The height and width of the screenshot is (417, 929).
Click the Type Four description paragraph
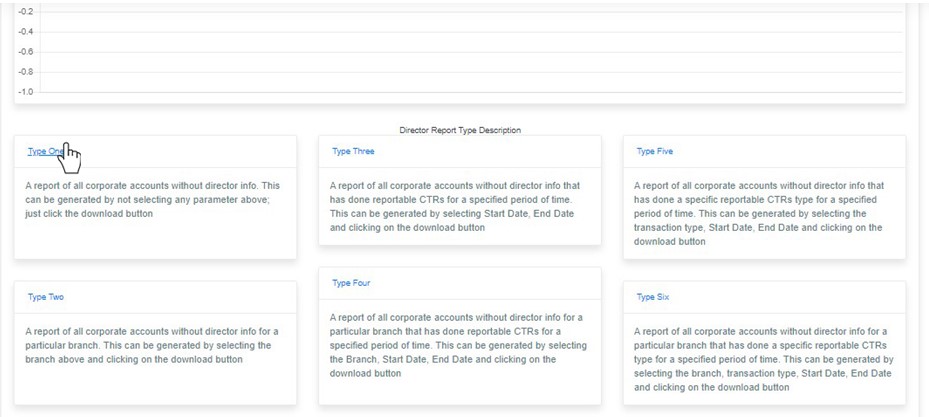point(458,345)
